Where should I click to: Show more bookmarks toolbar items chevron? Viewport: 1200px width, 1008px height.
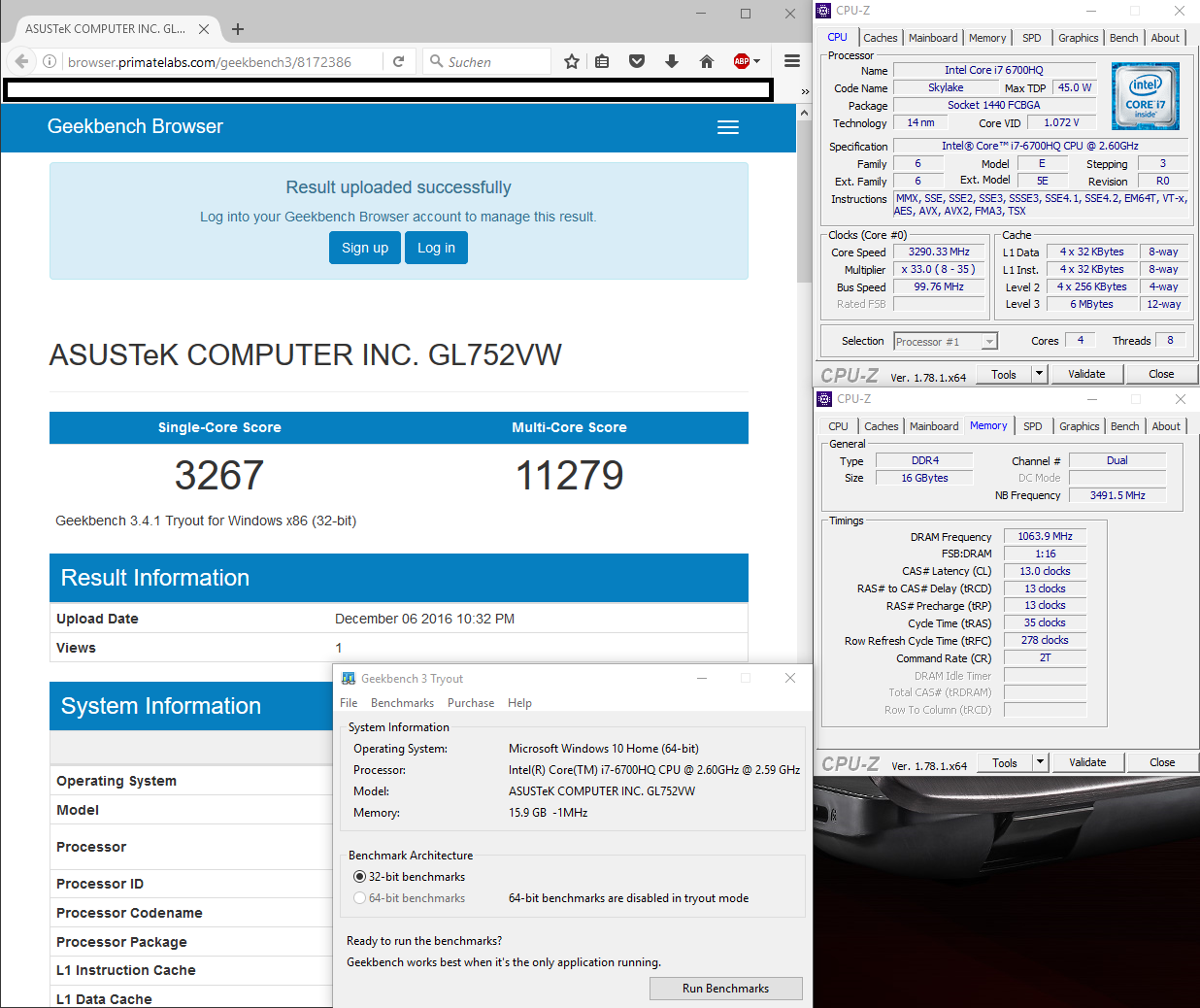click(x=805, y=91)
